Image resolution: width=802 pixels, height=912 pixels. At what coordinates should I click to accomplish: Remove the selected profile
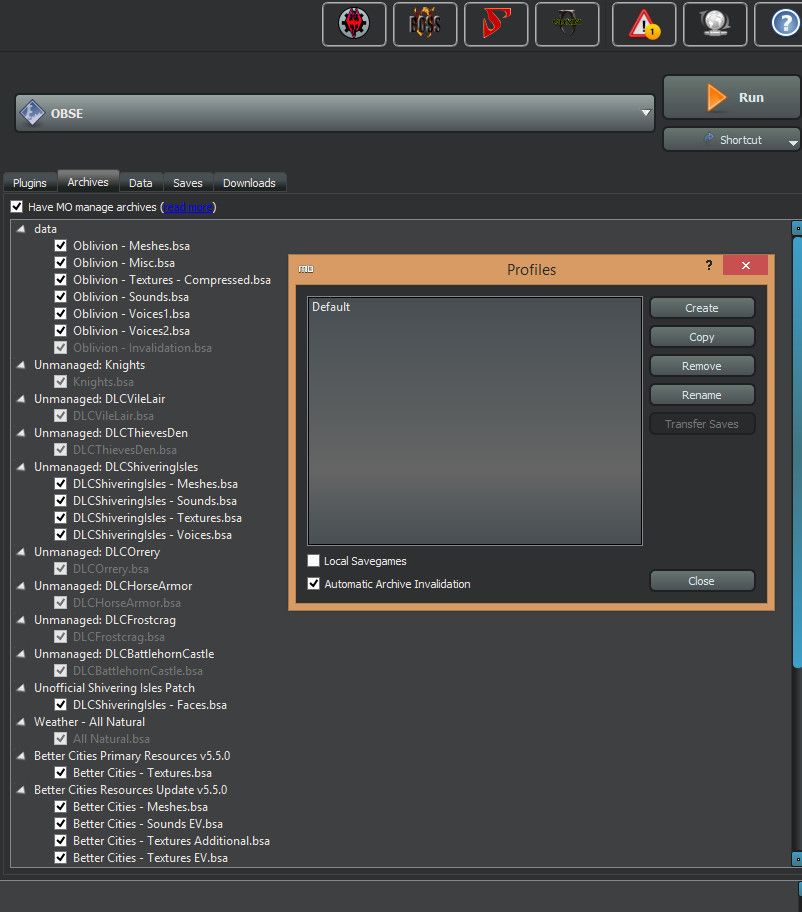pos(702,366)
